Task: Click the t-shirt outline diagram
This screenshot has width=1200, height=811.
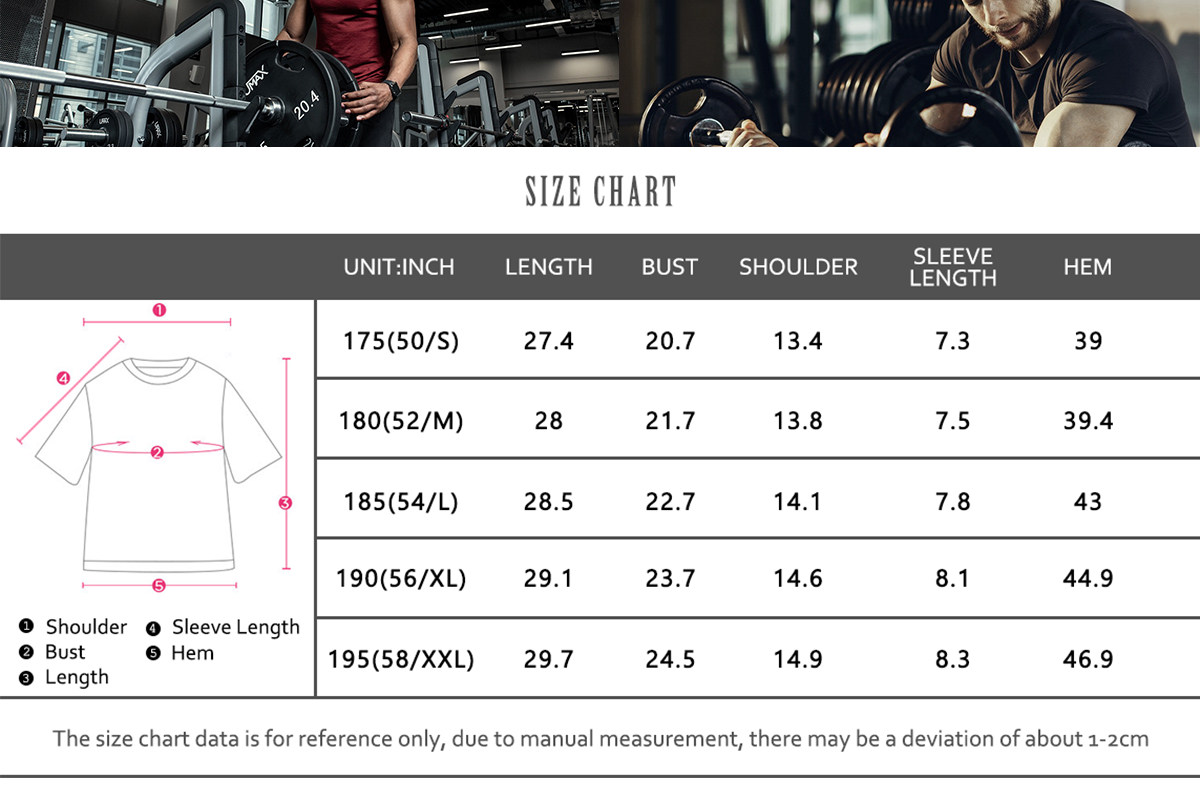Action: pos(159,465)
